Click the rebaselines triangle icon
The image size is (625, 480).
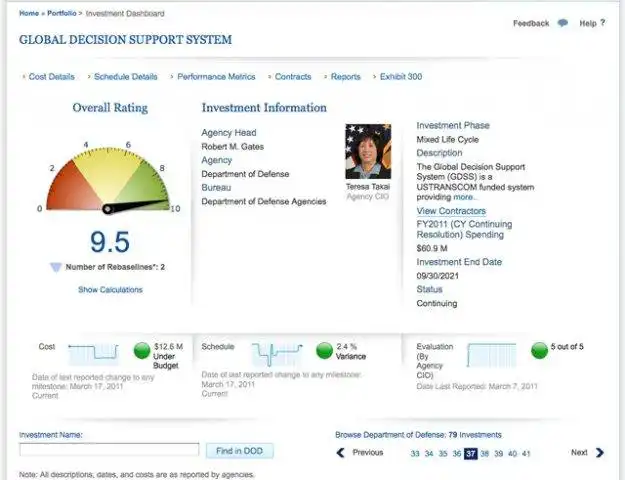pos(55,267)
